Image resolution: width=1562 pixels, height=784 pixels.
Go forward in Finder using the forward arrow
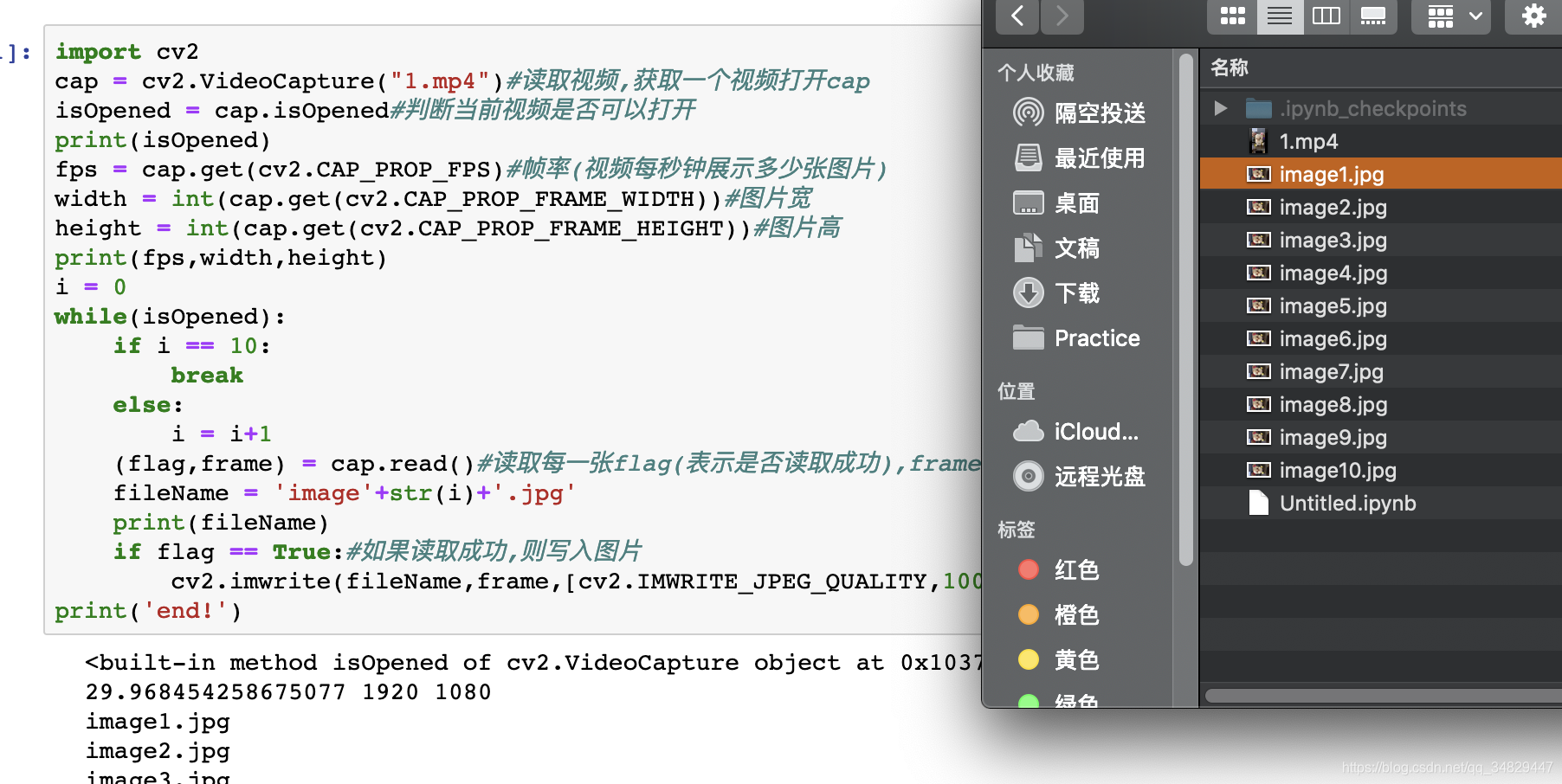pyautogui.click(x=1062, y=16)
